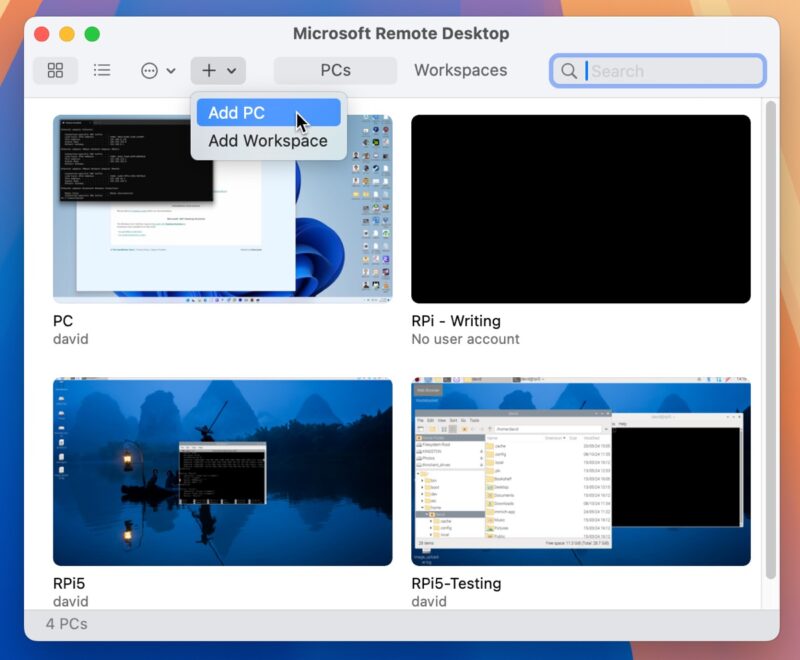Click the magnifying glass search icon
Viewport: 800px width, 660px height.
pos(569,71)
